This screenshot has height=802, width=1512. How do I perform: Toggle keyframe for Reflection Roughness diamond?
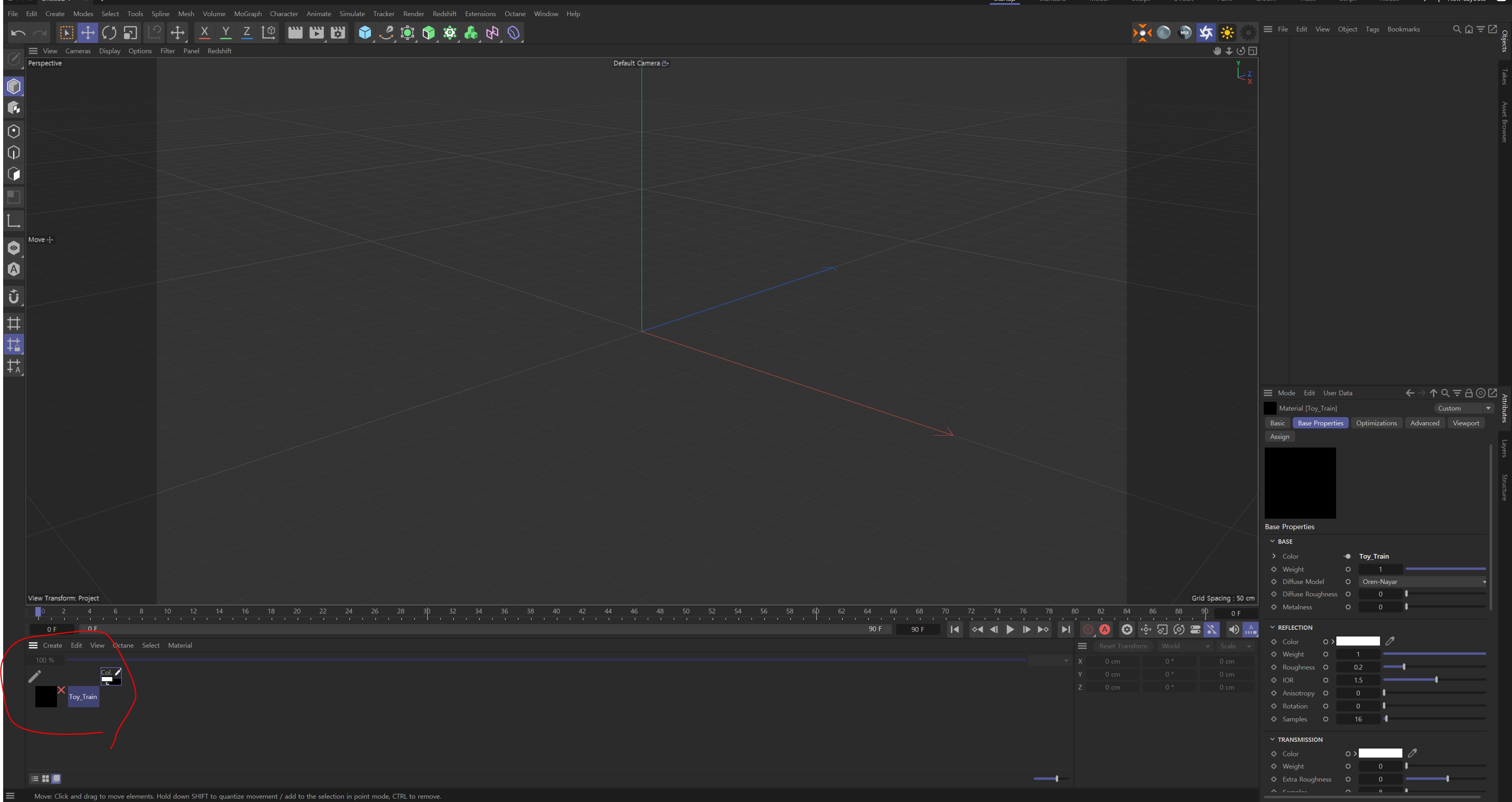pyautogui.click(x=1274, y=668)
